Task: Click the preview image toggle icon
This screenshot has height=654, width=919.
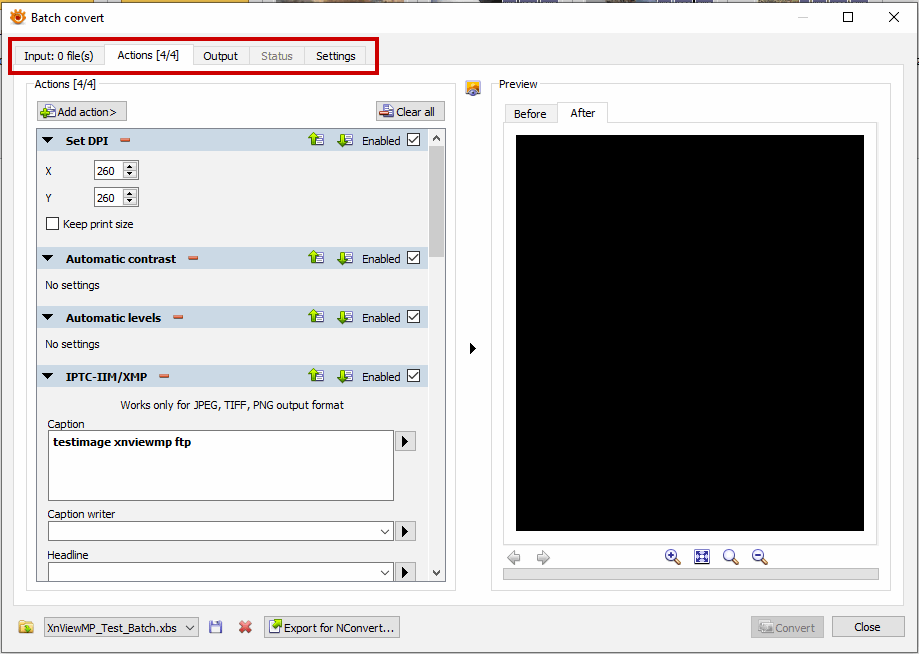Action: click(473, 88)
